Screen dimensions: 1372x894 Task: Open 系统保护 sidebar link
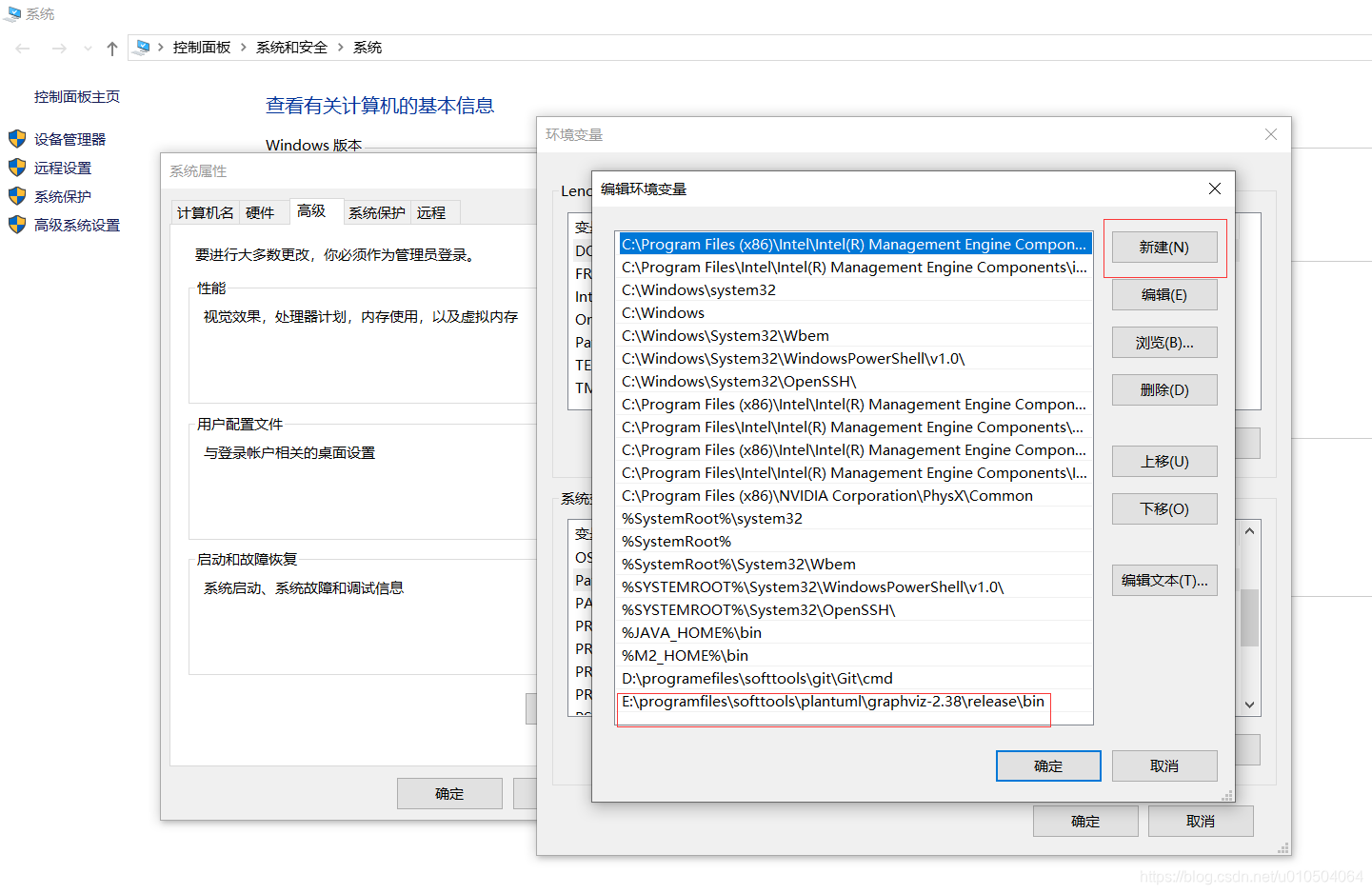tap(63, 196)
